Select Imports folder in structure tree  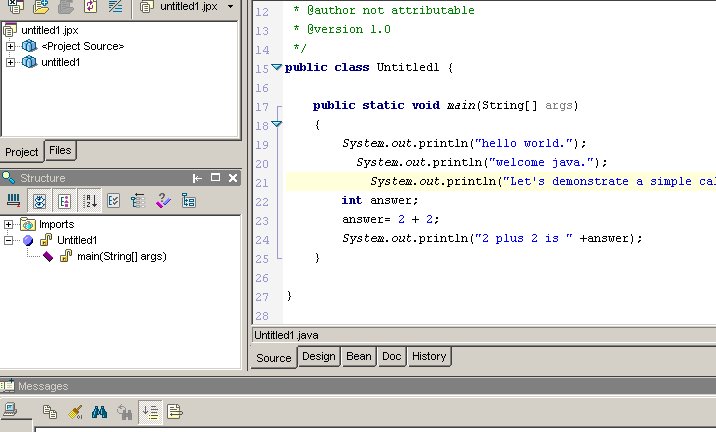[x=56, y=224]
